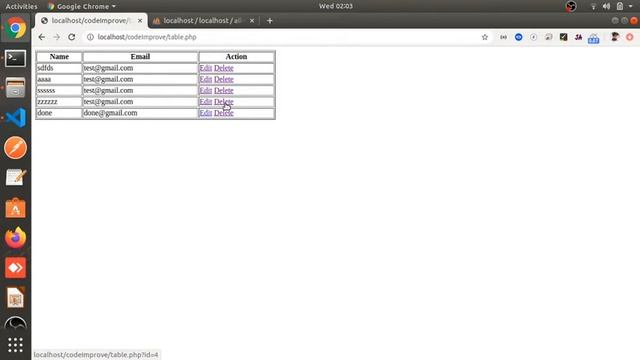Image resolution: width=640 pixels, height=360 pixels.
Task: Click the Action column header
Action: pos(236,57)
